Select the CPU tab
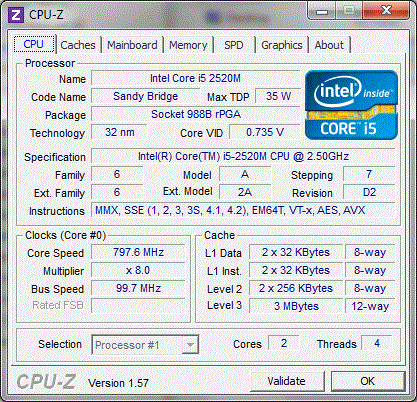This screenshot has width=417, height=402. pos(34,44)
